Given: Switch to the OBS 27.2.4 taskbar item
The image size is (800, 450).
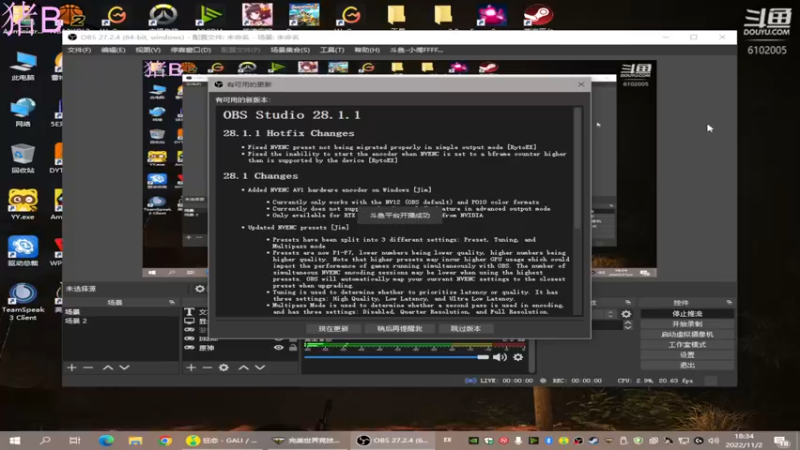Looking at the screenshot, I should point(393,440).
